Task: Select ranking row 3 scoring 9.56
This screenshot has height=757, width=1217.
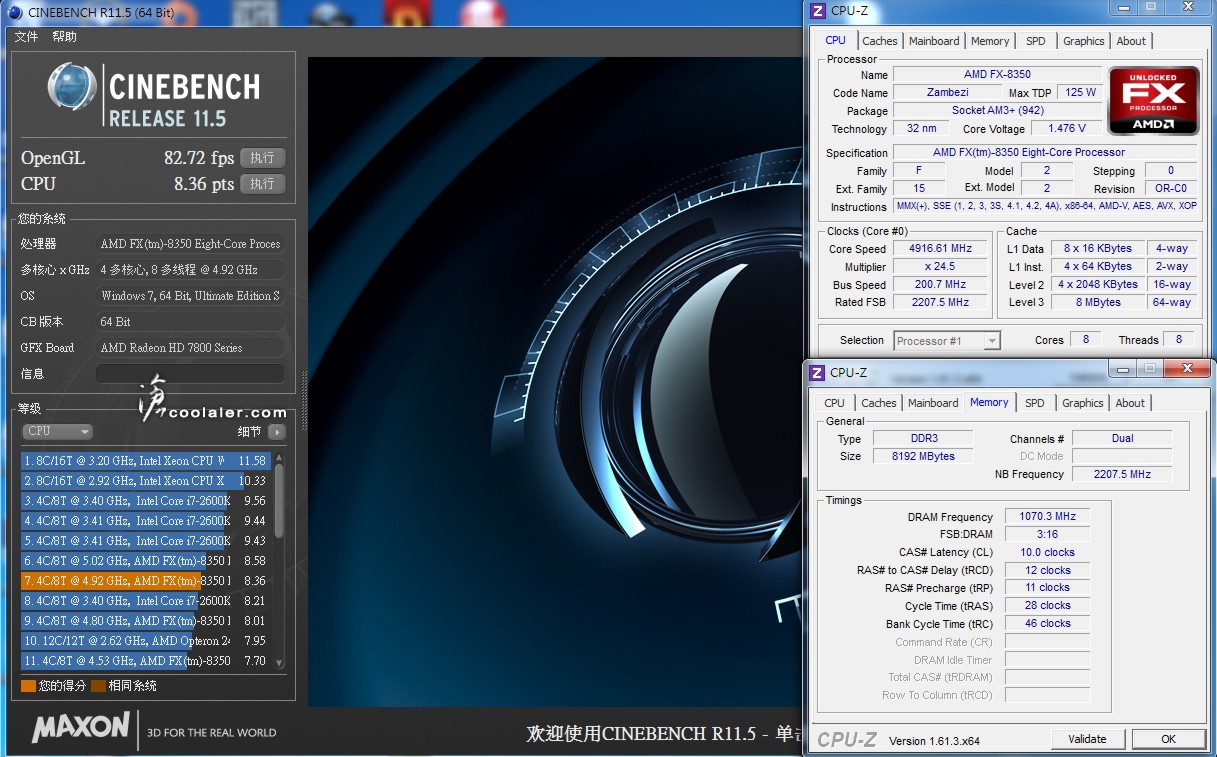Action: 146,501
